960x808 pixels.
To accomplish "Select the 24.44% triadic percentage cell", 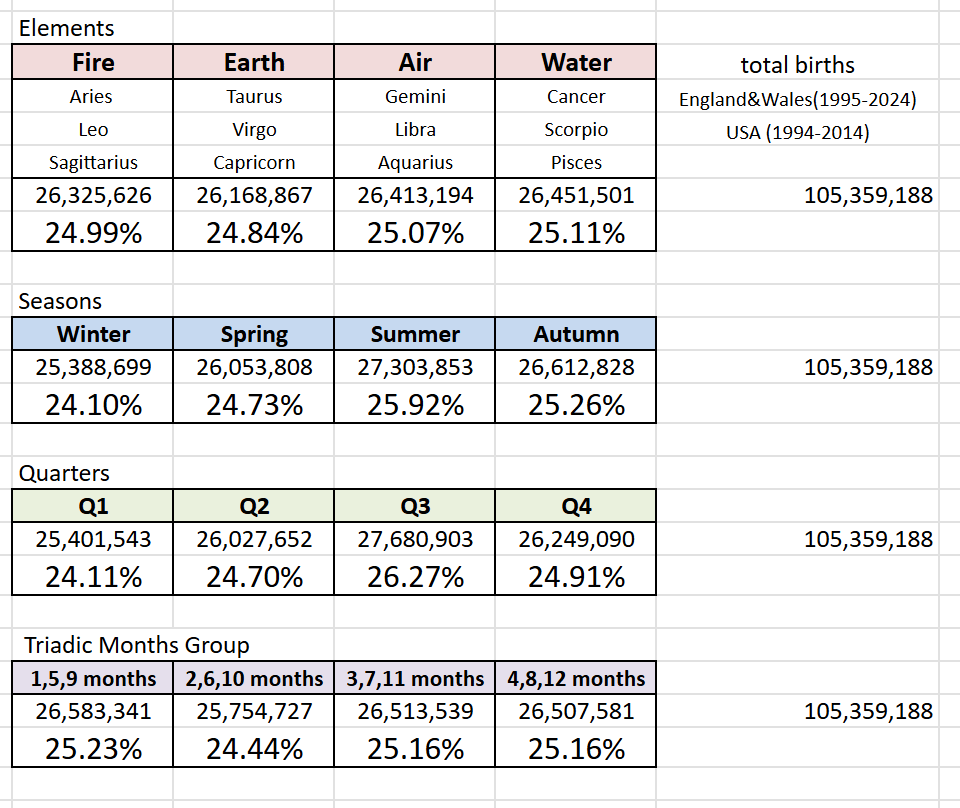I will [x=254, y=750].
